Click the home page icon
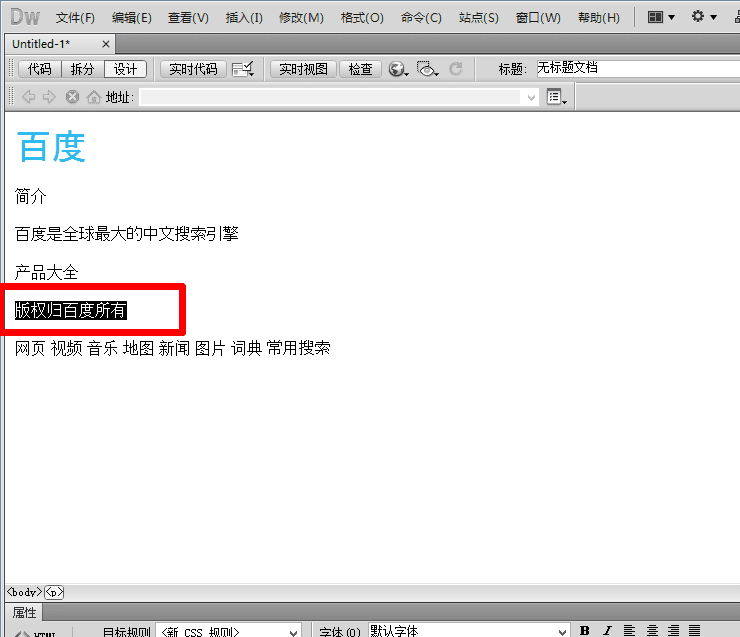740x637 pixels. (93, 97)
